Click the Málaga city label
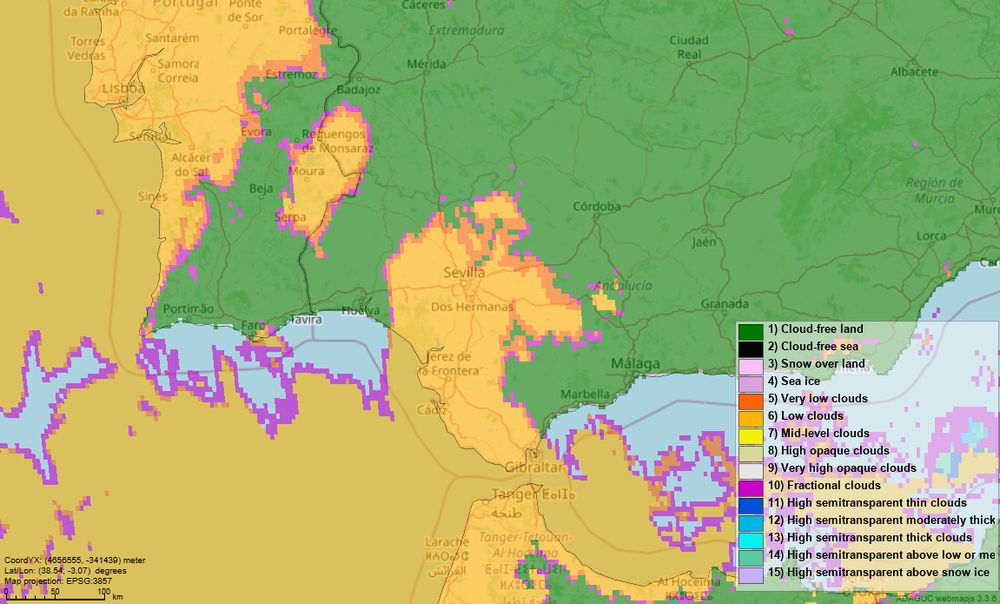Screen dimensions: 1000x604 [635, 364]
